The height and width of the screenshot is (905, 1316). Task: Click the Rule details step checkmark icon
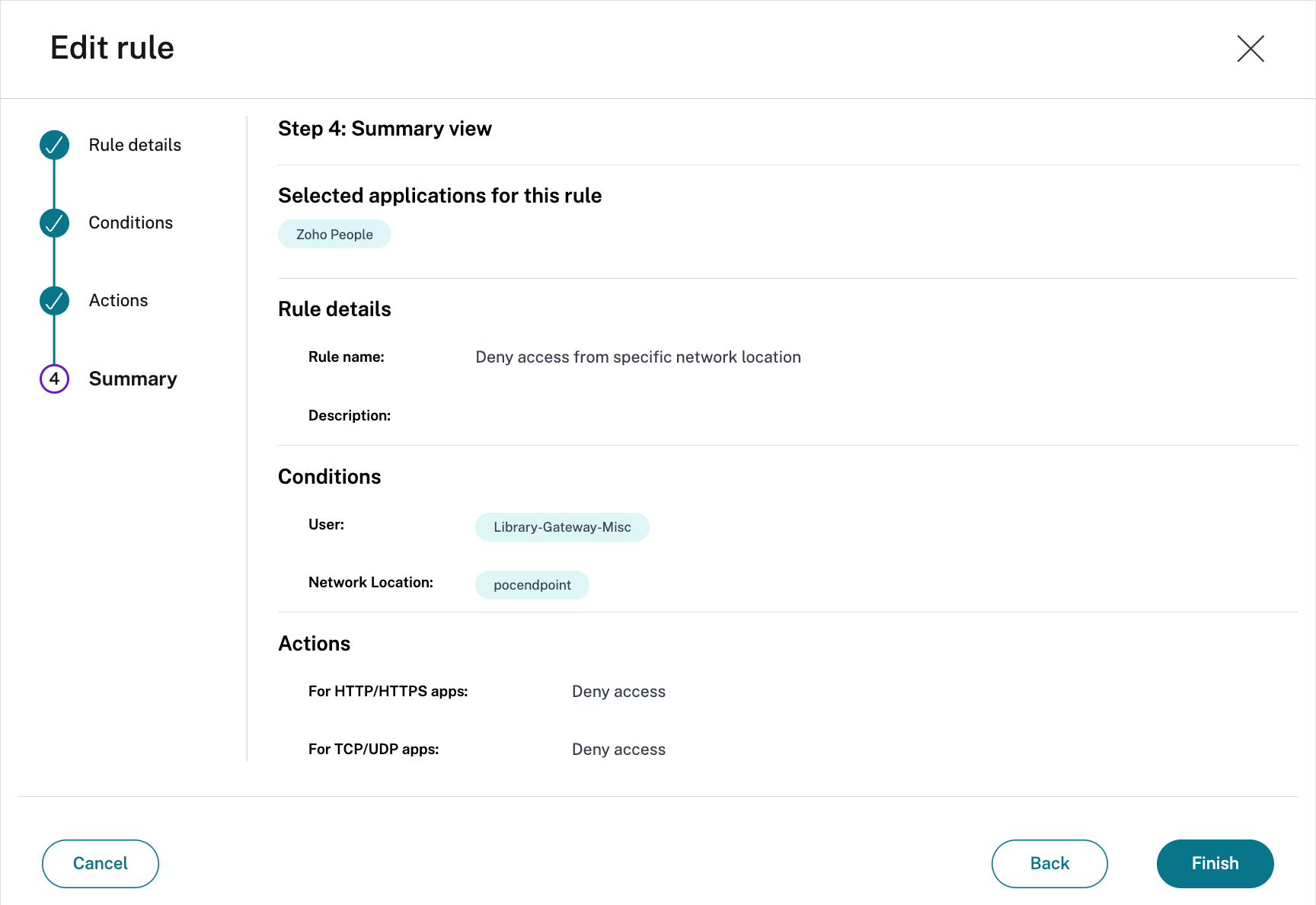click(x=54, y=145)
